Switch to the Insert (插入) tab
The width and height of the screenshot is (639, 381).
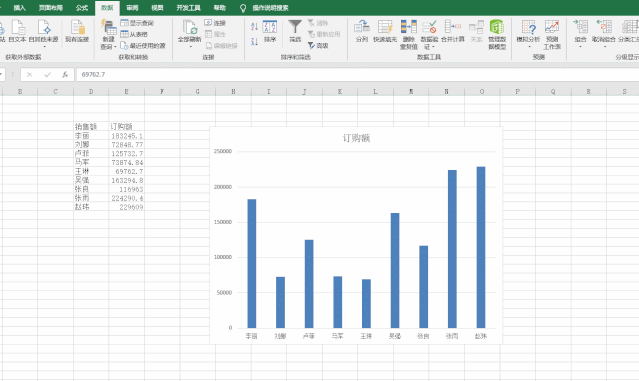pos(19,8)
